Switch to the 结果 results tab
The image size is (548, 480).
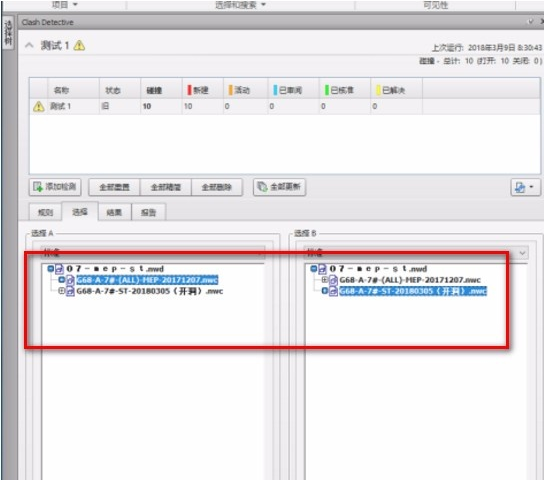point(114,212)
